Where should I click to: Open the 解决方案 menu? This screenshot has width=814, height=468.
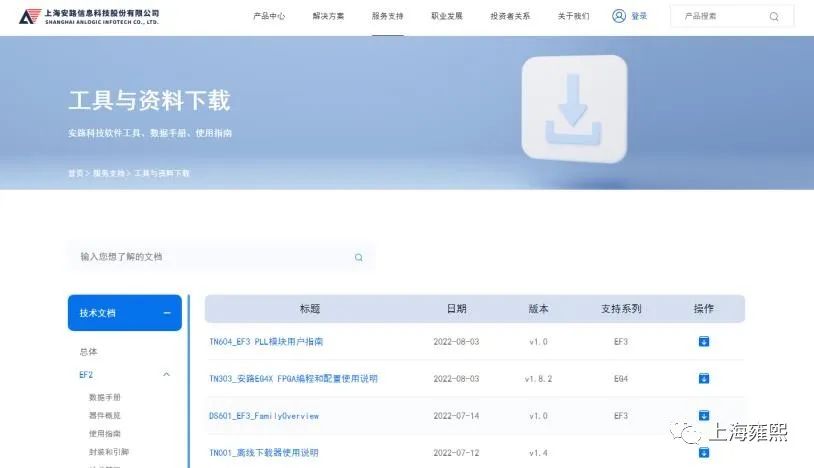328,17
